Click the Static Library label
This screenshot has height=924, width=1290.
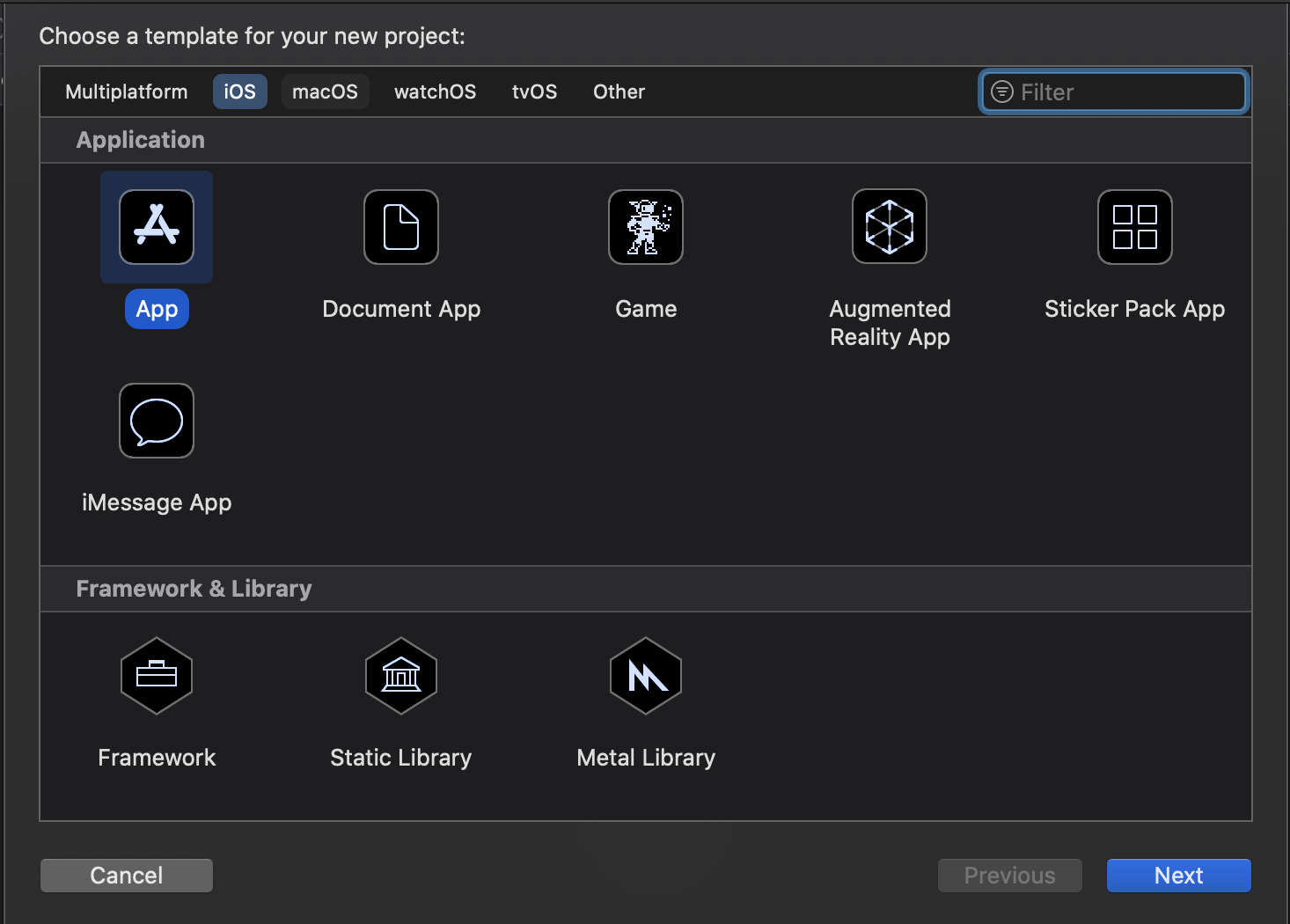coord(401,758)
